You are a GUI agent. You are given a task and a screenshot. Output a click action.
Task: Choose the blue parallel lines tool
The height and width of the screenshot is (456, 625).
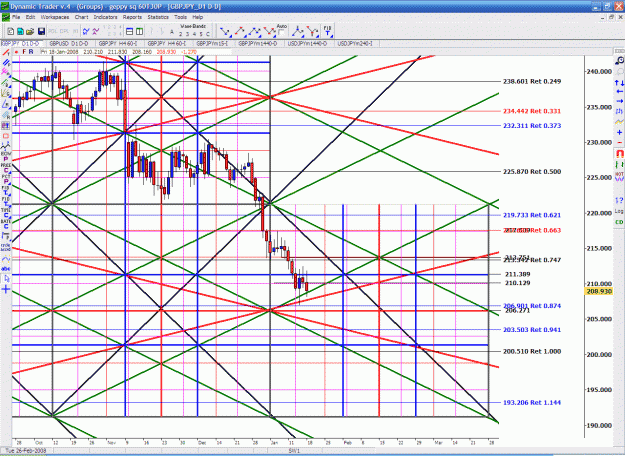point(6,63)
